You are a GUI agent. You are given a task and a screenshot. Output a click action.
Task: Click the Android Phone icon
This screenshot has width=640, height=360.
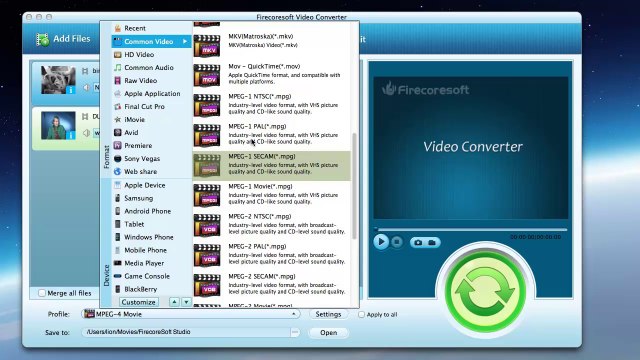click(x=118, y=211)
